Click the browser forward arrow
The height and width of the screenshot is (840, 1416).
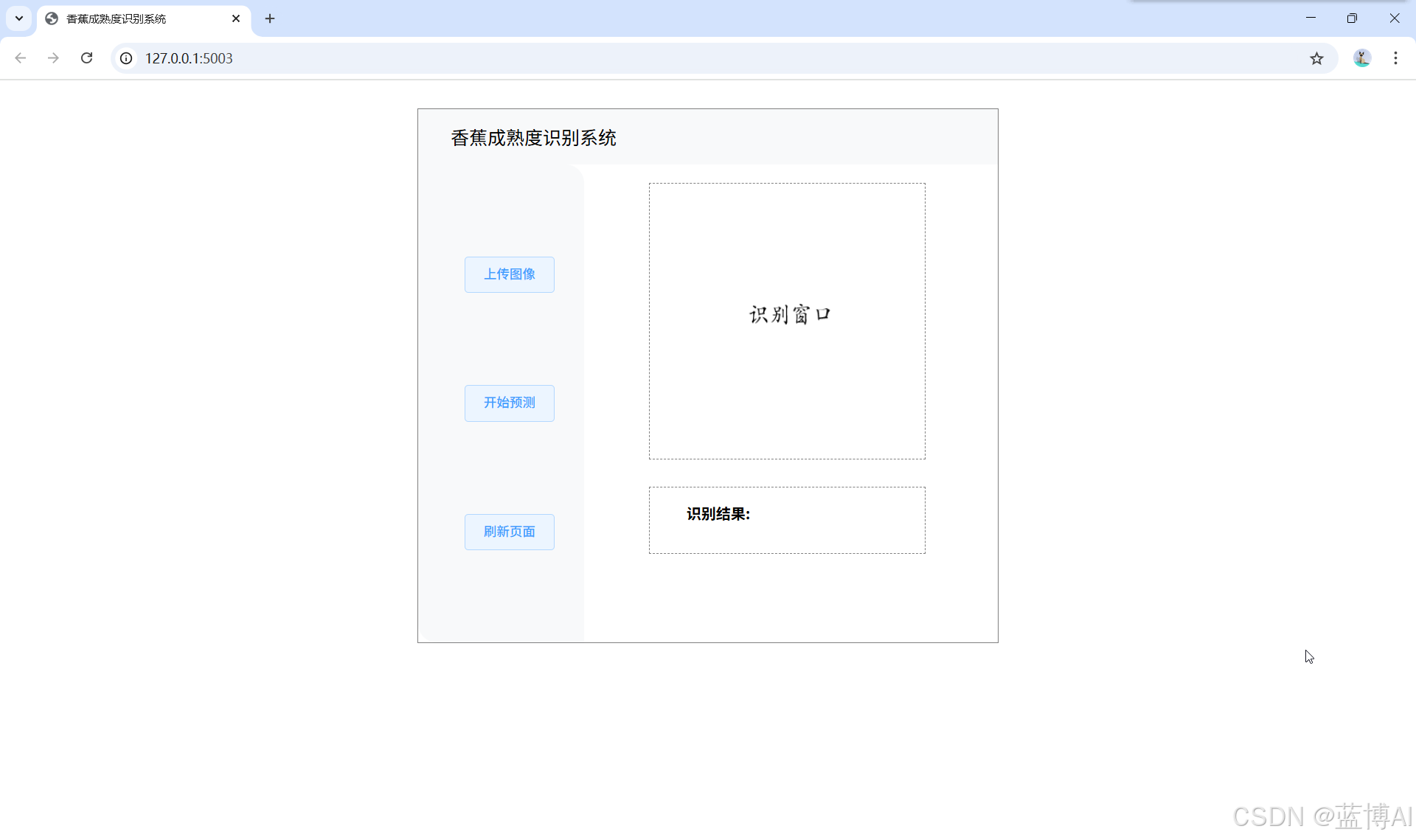tap(53, 58)
